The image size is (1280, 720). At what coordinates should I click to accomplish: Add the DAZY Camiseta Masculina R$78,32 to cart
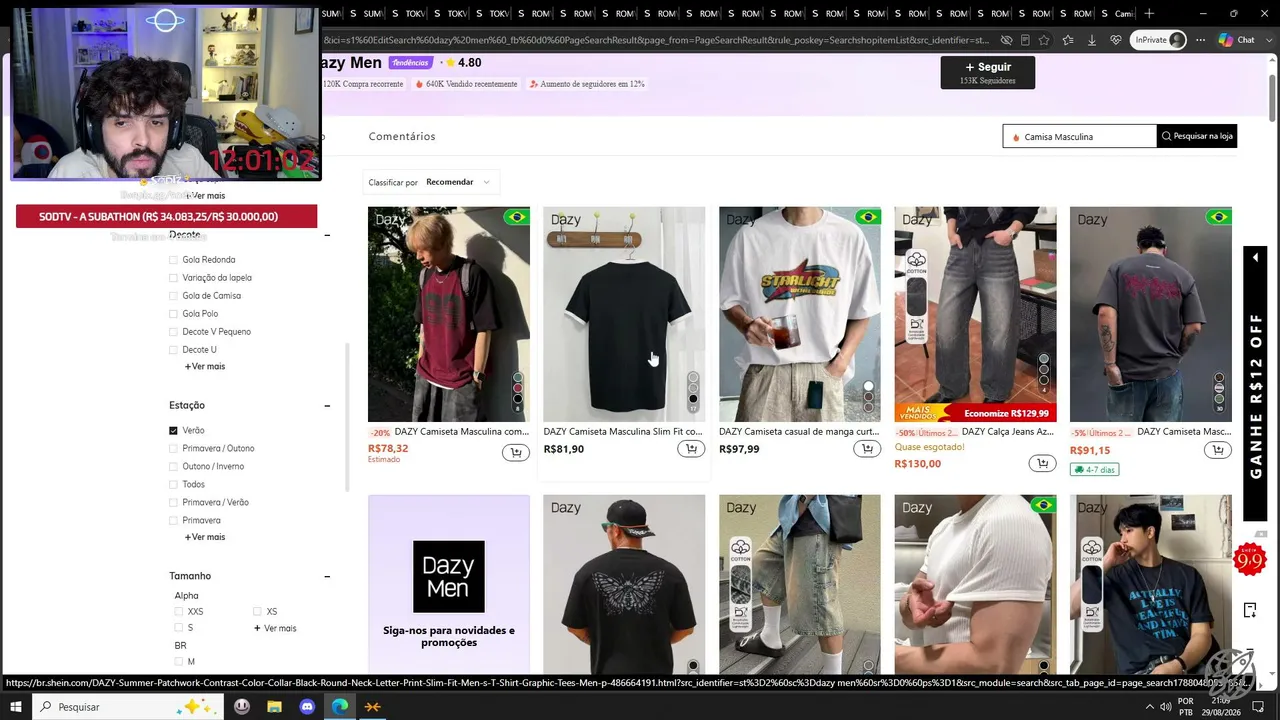tap(516, 453)
